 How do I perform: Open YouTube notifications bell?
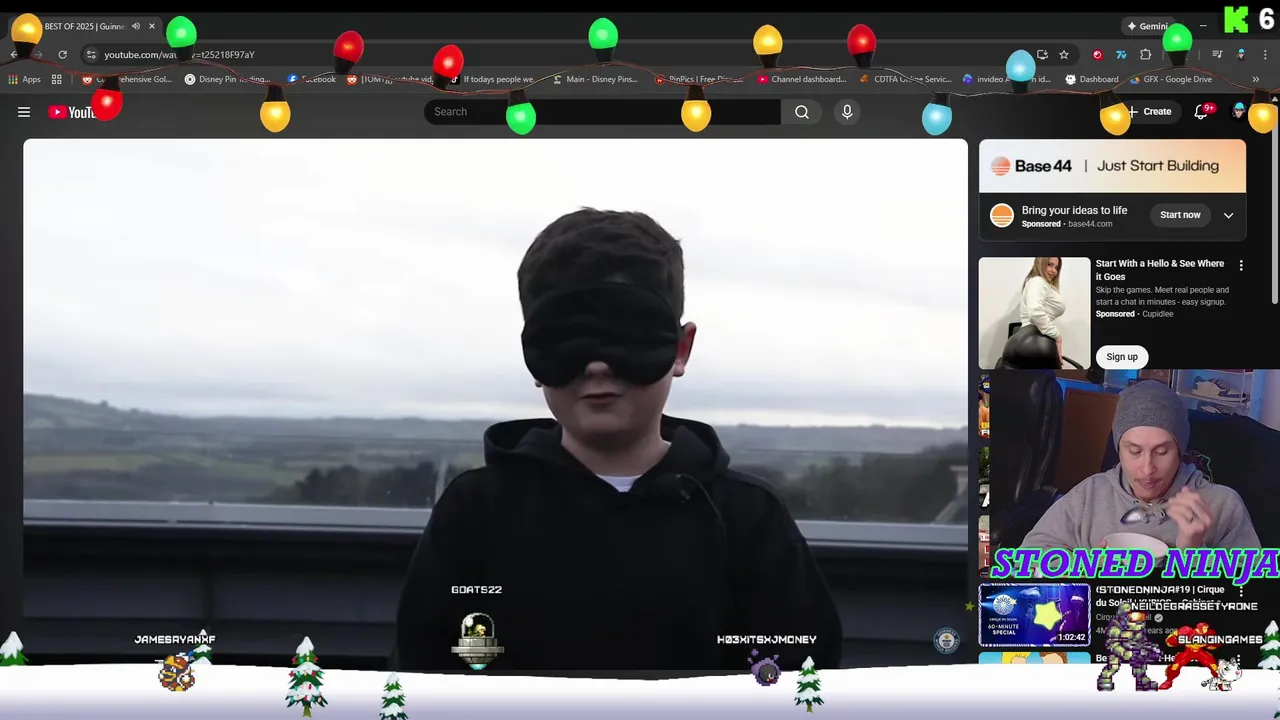click(x=1202, y=112)
